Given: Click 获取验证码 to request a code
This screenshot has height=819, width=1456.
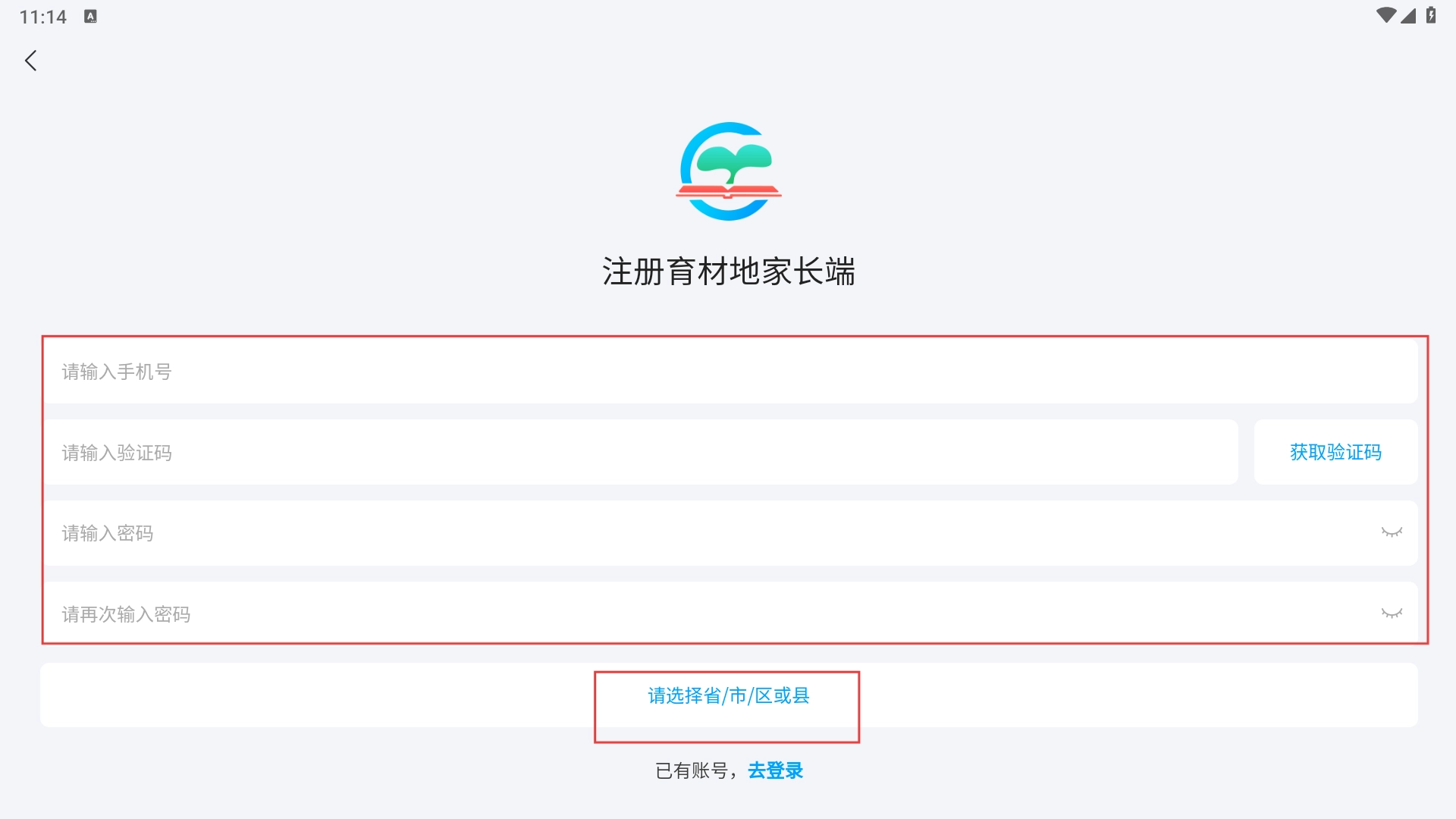Looking at the screenshot, I should click(1335, 453).
